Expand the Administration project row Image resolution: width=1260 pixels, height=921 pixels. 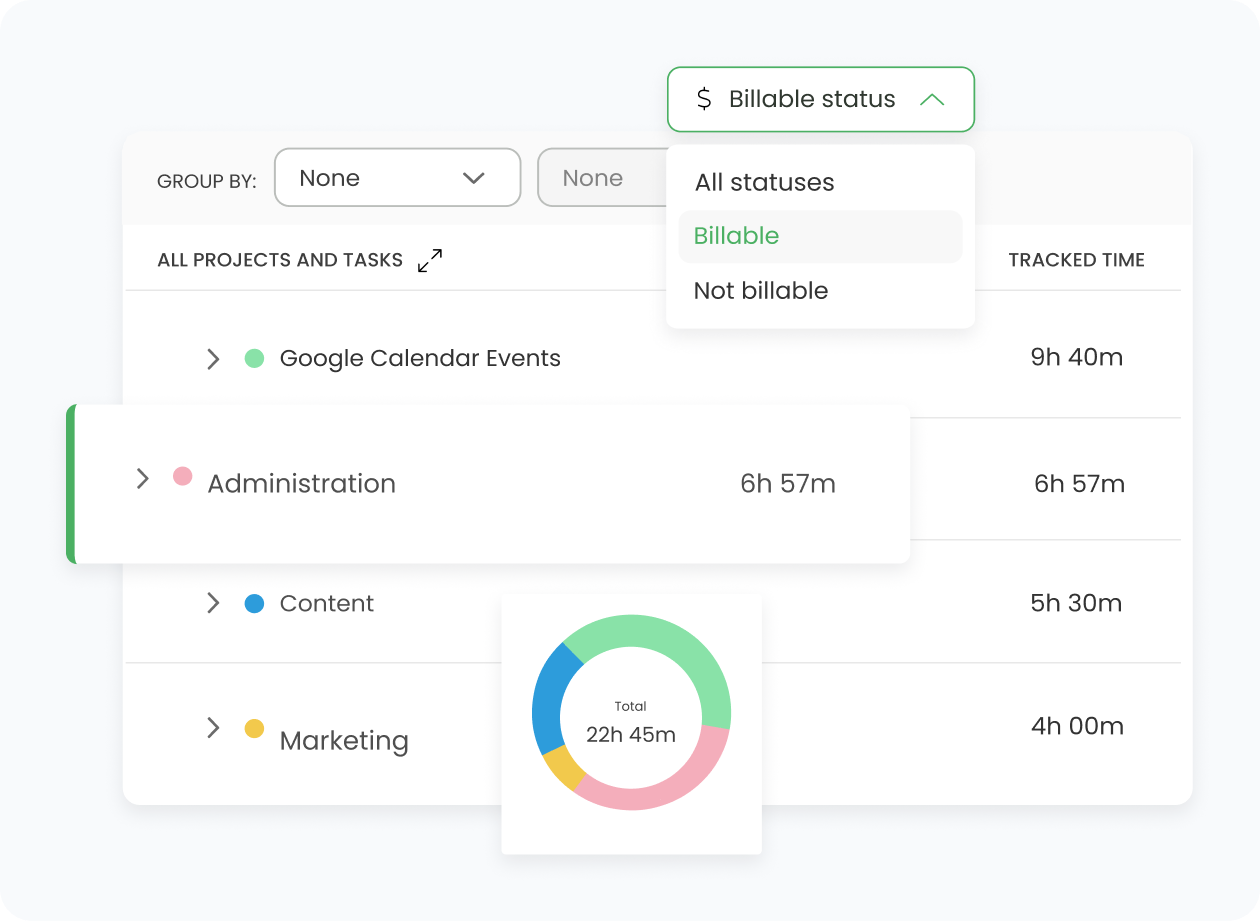click(x=142, y=479)
